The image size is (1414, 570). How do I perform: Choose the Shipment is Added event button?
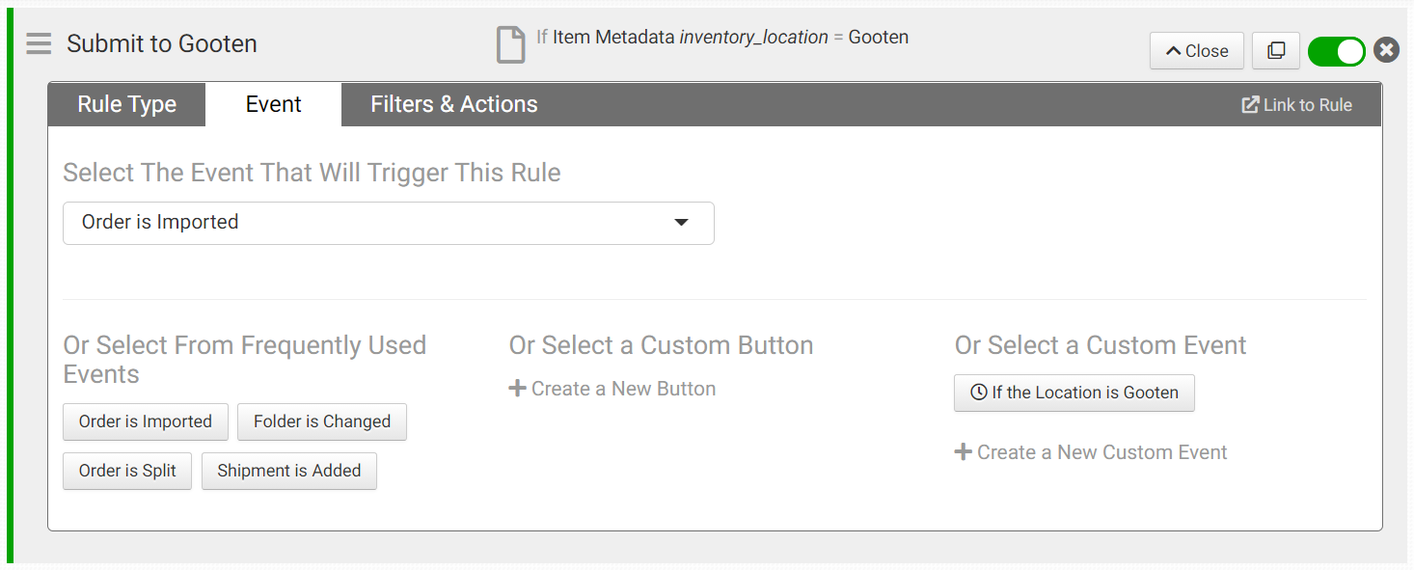click(289, 471)
